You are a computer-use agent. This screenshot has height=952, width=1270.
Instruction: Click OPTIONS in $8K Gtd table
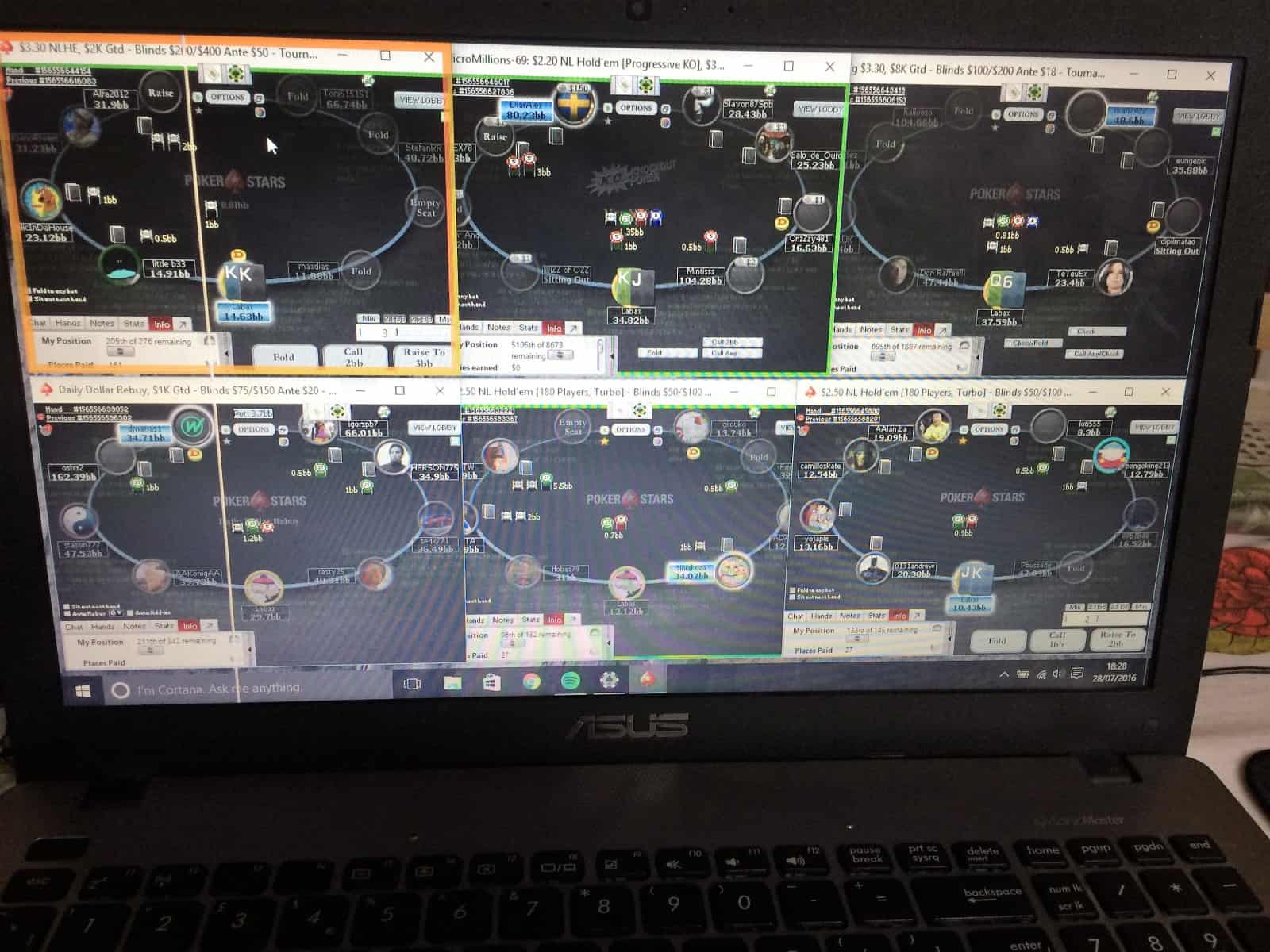pyautogui.click(x=1022, y=114)
